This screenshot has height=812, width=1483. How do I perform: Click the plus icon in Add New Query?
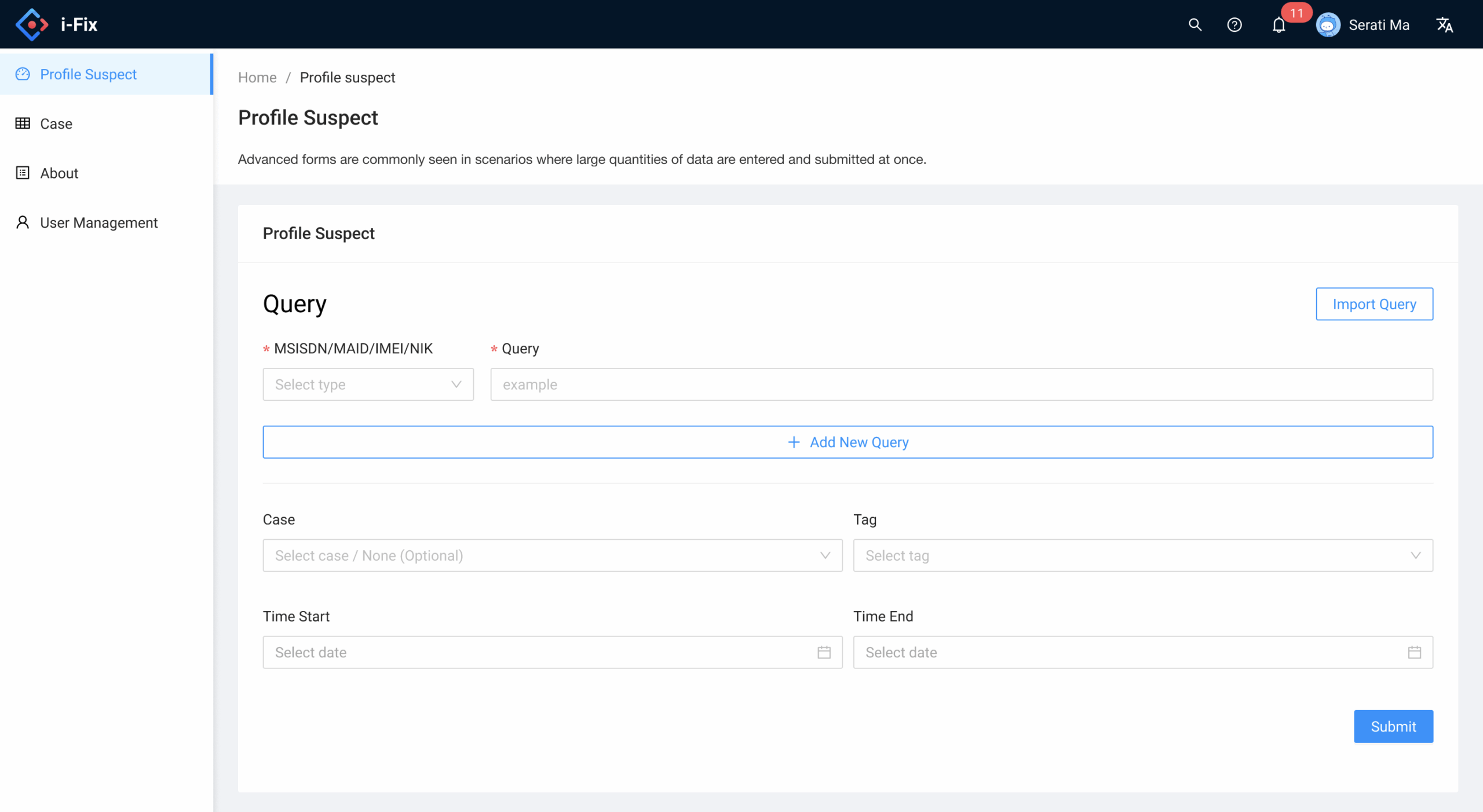pyautogui.click(x=794, y=442)
